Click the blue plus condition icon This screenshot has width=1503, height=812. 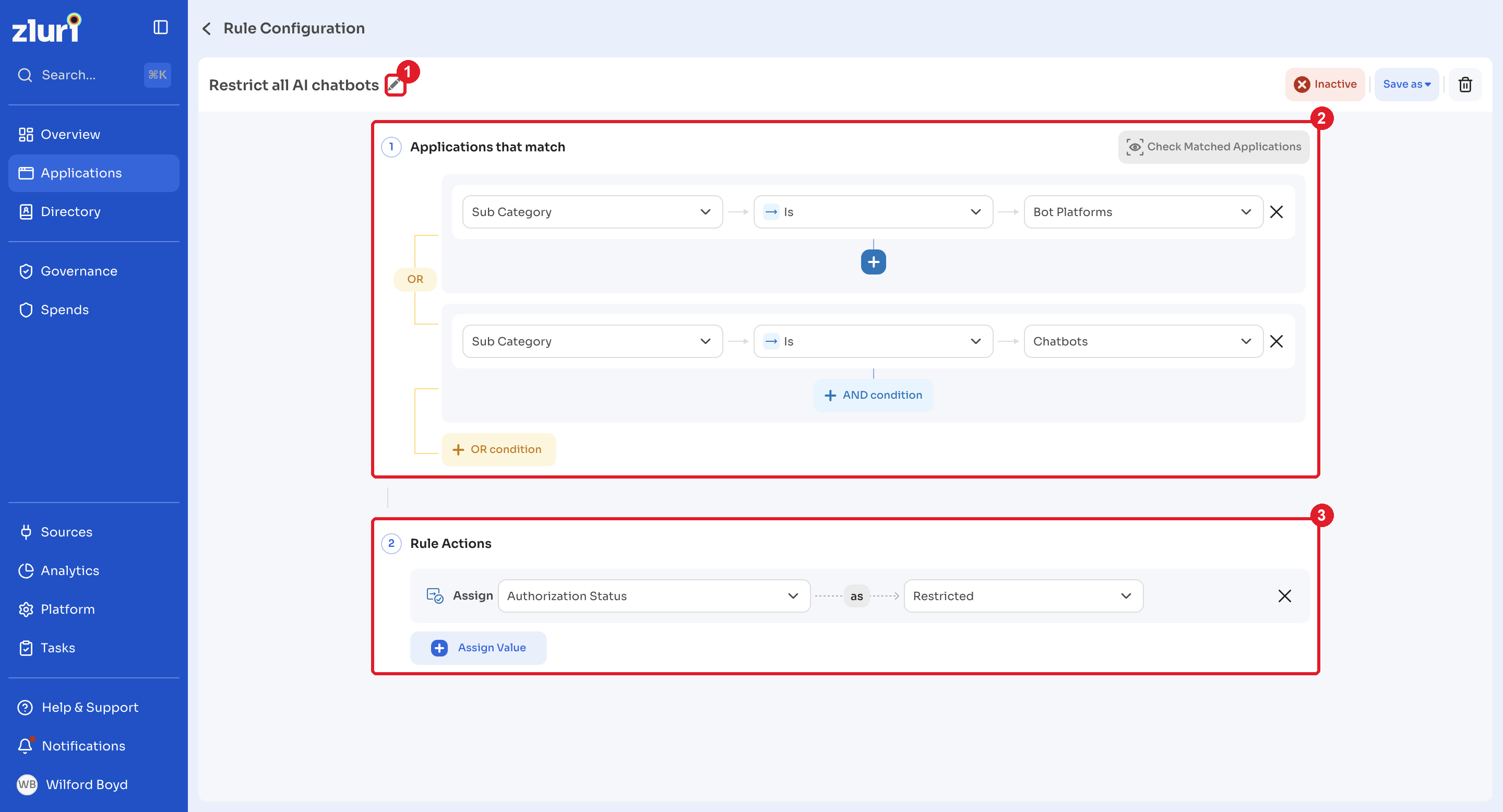tap(874, 262)
